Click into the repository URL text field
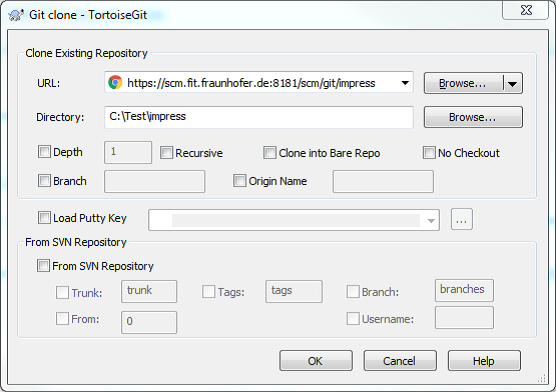Image resolution: width=556 pixels, height=392 pixels. click(259, 82)
